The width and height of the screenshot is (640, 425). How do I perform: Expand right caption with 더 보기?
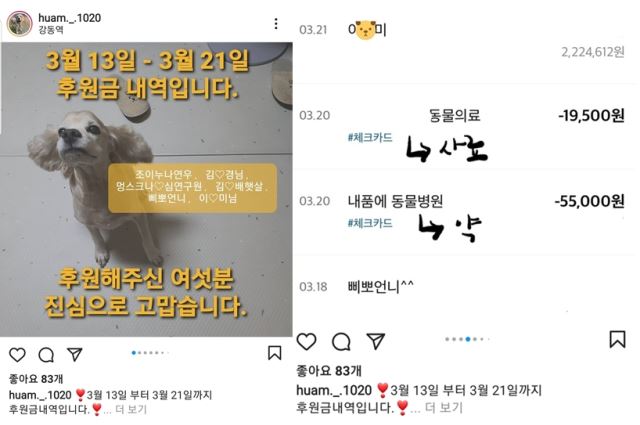coord(444,407)
